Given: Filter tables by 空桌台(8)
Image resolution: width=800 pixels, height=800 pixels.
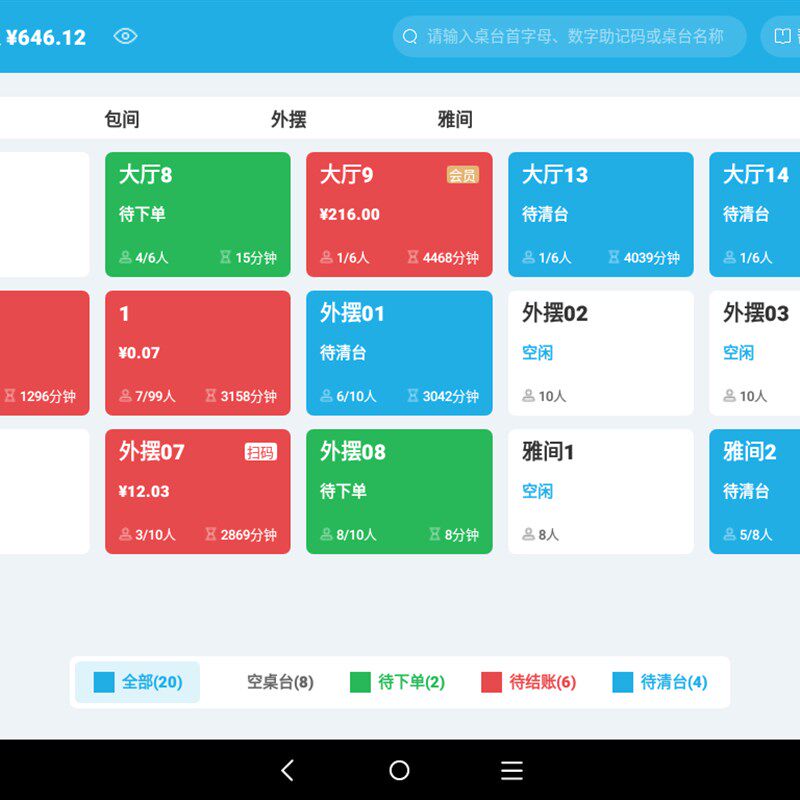Looking at the screenshot, I should (x=280, y=682).
